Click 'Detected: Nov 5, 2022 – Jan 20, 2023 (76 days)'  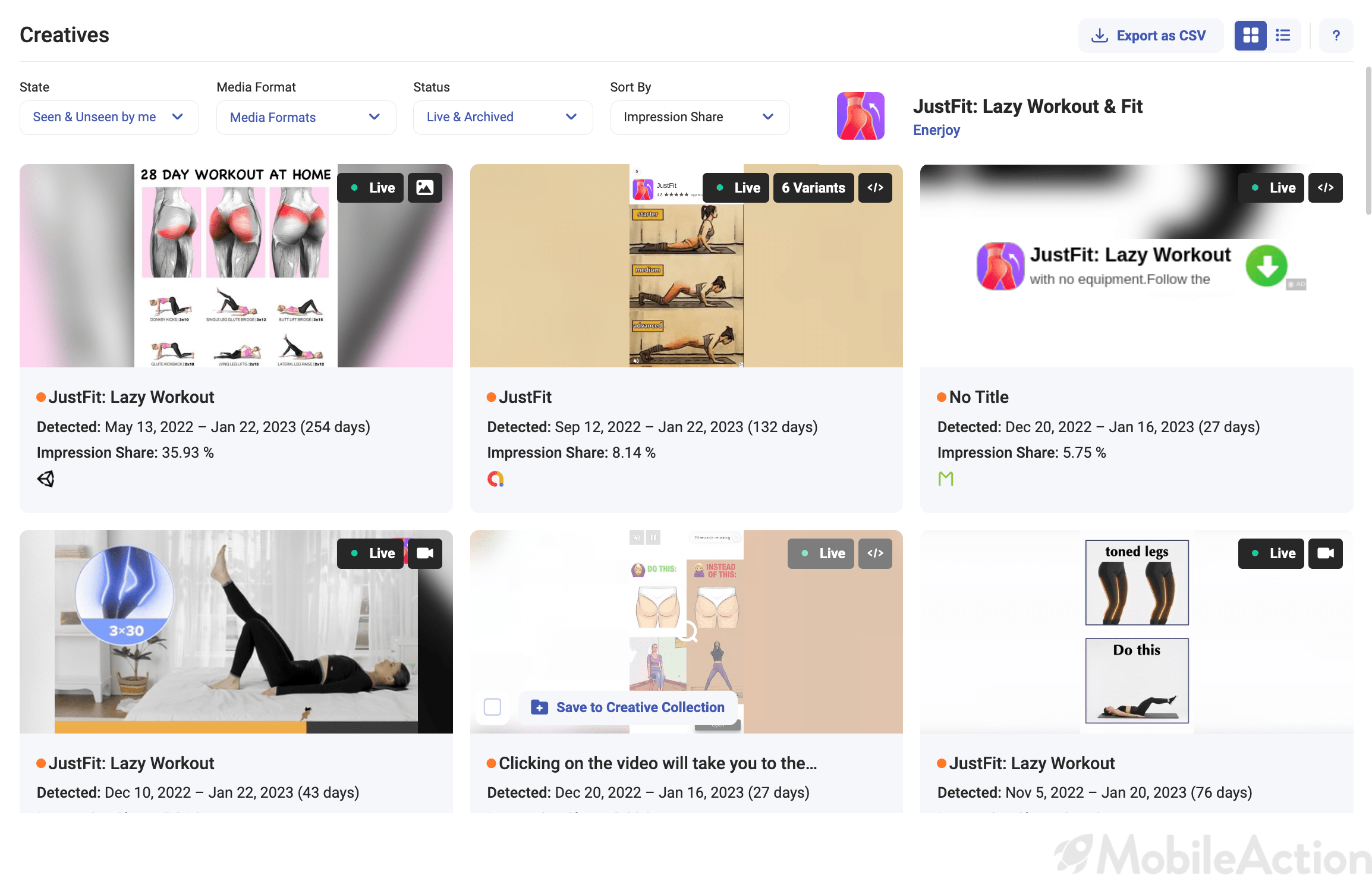pos(1094,793)
